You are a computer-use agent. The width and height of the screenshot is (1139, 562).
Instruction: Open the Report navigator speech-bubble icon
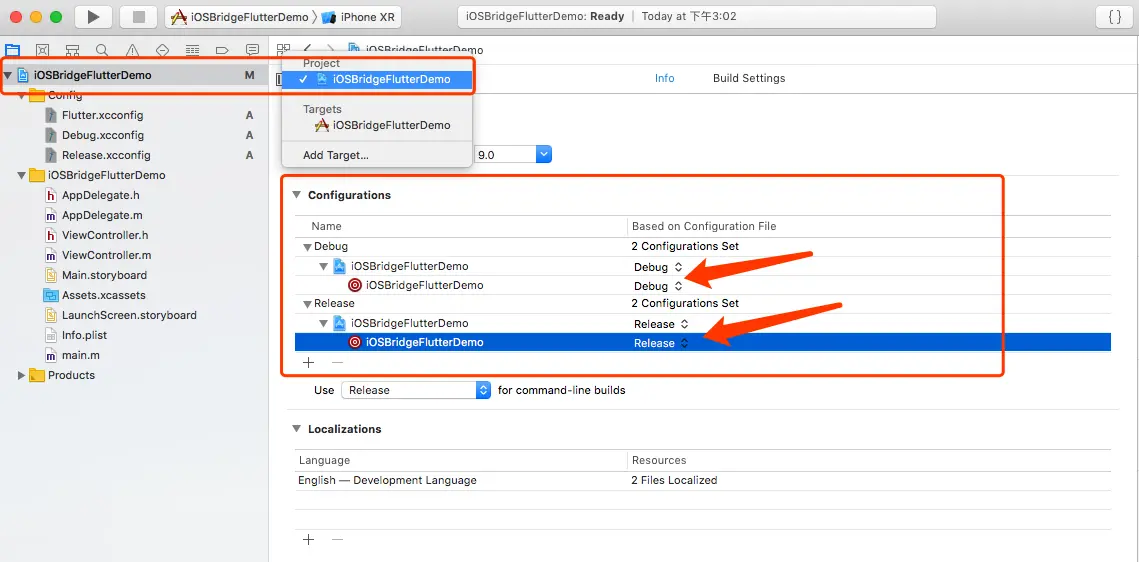point(252,50)
